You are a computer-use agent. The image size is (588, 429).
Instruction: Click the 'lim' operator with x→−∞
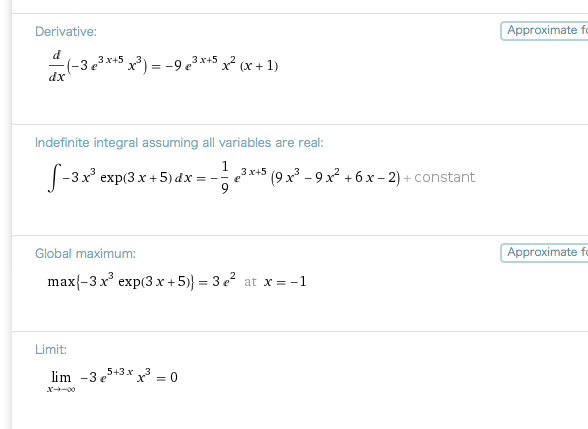(x=61, y=381)
